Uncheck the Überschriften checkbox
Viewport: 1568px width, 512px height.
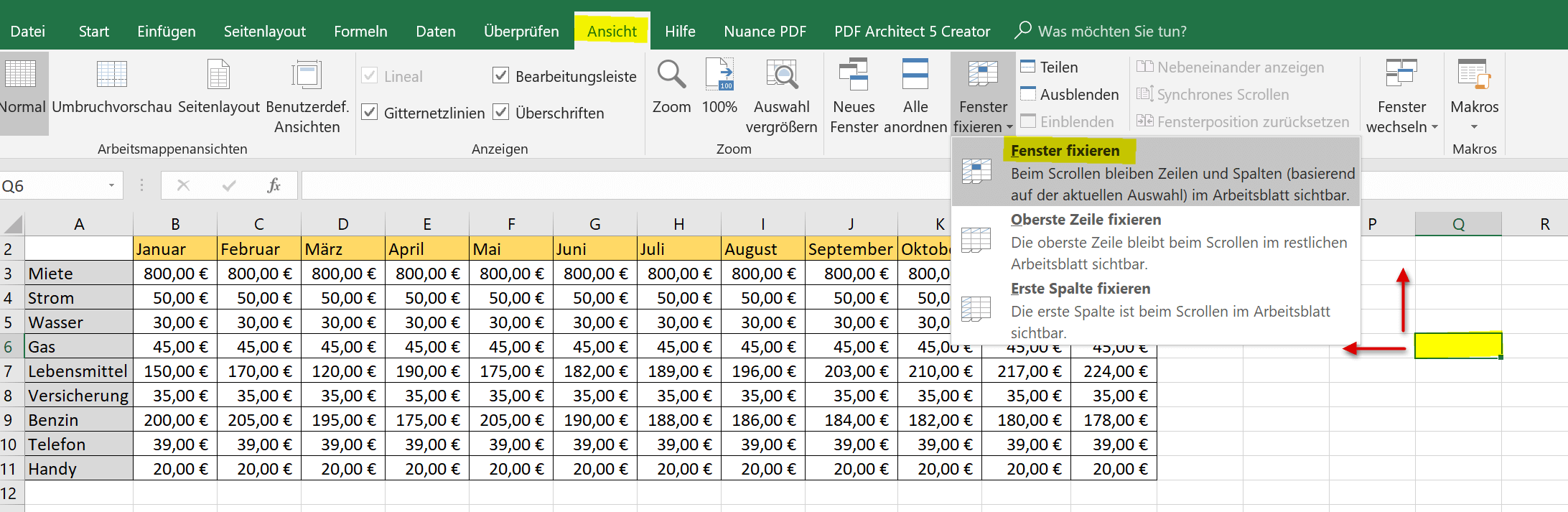(501, 112)
